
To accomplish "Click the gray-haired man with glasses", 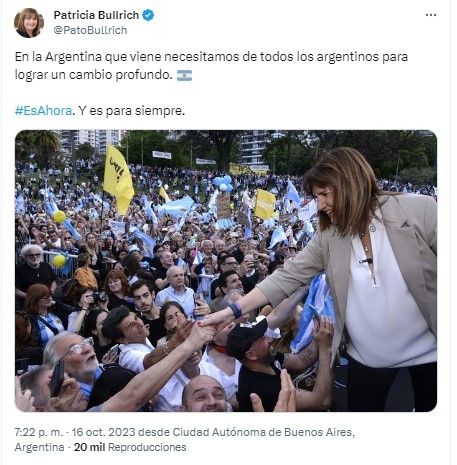I will [x=78, y=358].
